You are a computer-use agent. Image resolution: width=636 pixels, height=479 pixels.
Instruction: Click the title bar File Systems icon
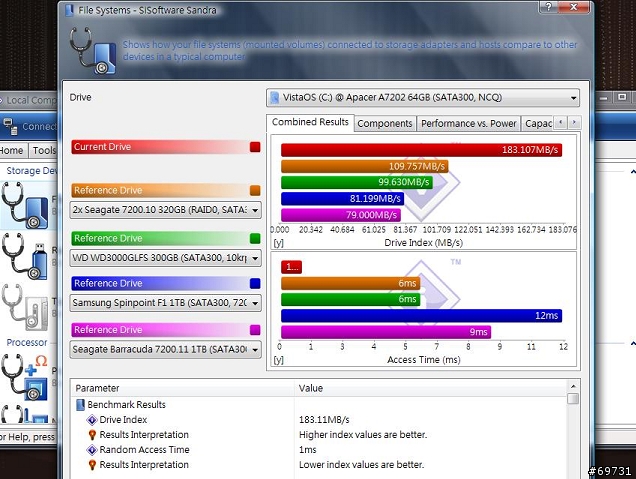coord(69,10)
